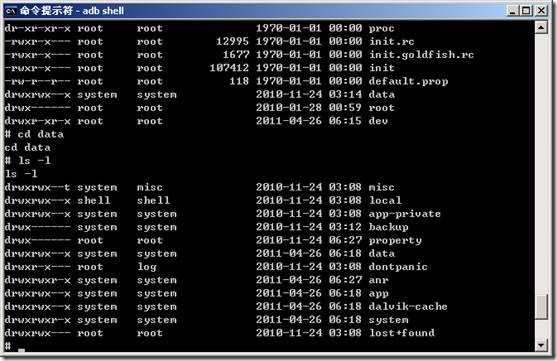This screenshot has height=361, width=557.
Task: Select the 'app' directory name
Action: 378,294
